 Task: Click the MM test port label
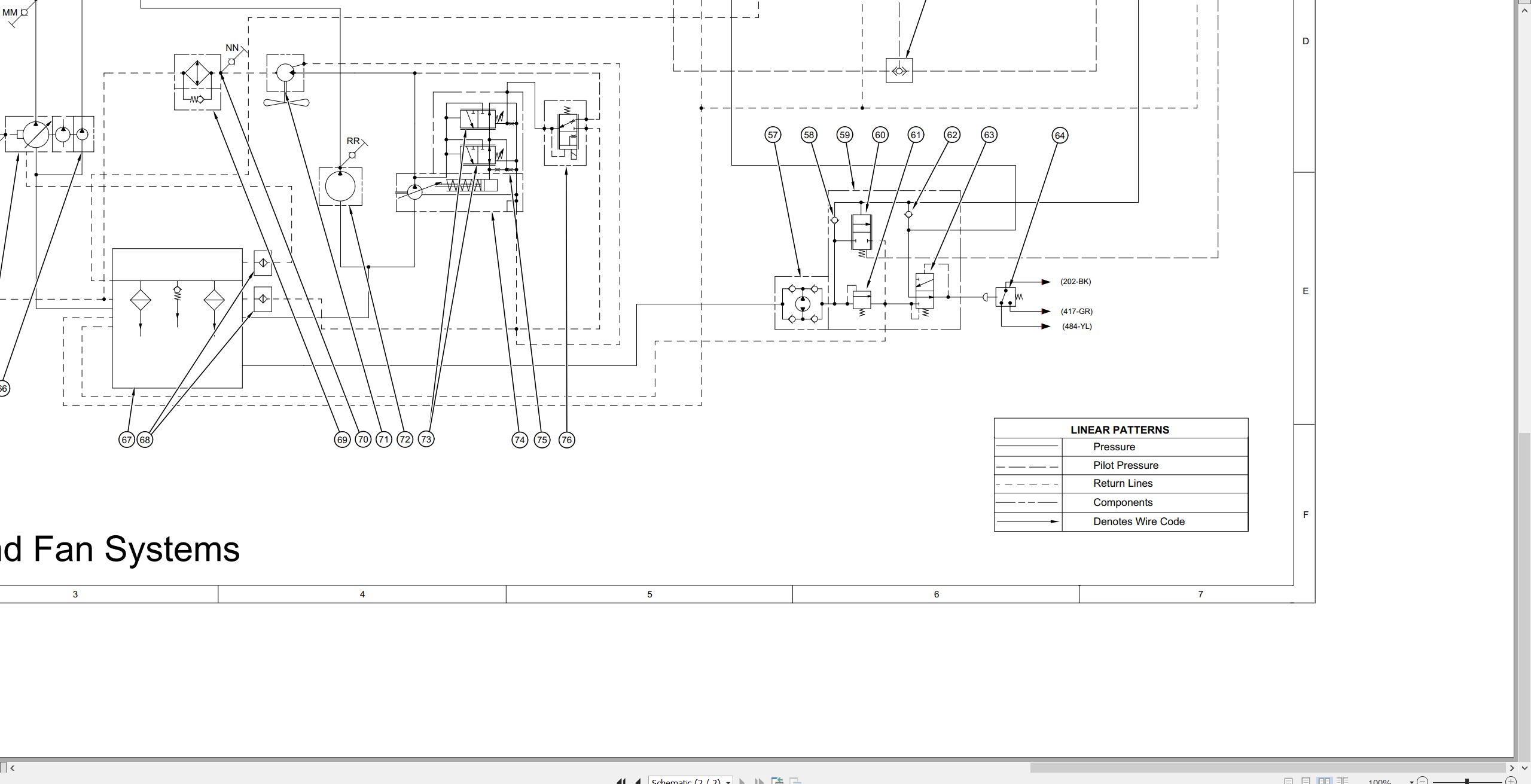10,12
